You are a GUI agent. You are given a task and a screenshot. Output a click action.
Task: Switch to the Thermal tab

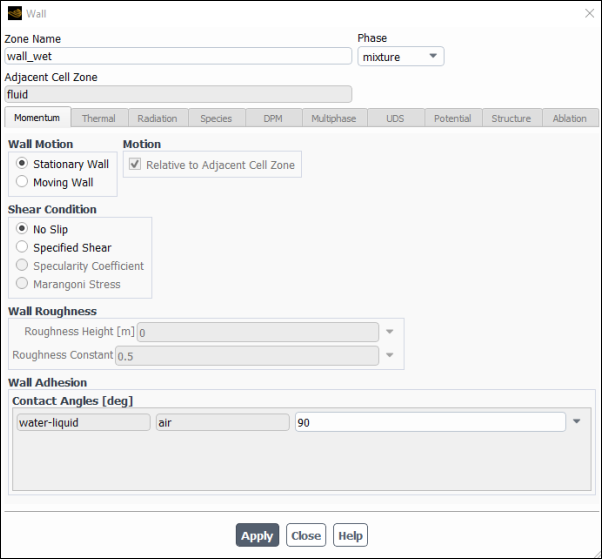[x=99, y=118]
